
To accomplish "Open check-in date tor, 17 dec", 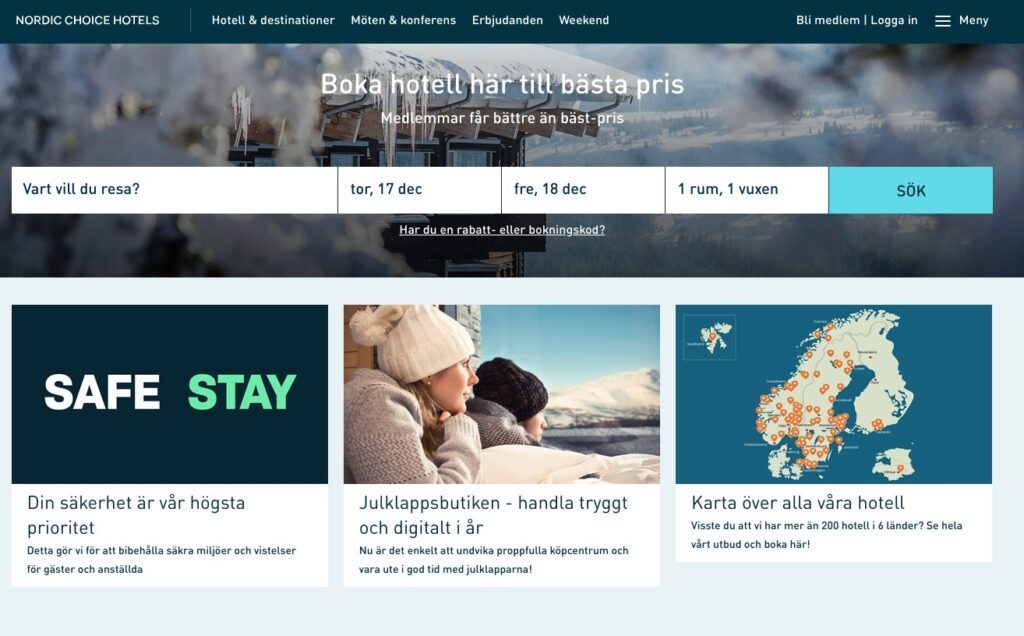I will click(419, 190).
